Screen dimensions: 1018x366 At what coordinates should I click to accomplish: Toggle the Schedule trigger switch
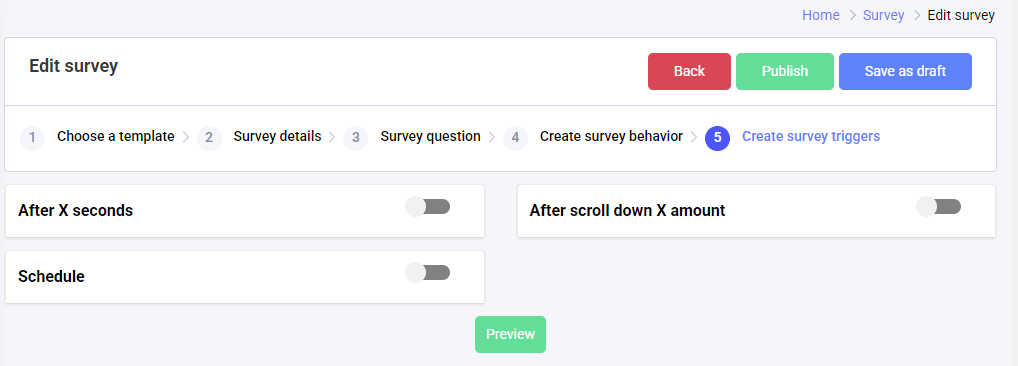428,273
